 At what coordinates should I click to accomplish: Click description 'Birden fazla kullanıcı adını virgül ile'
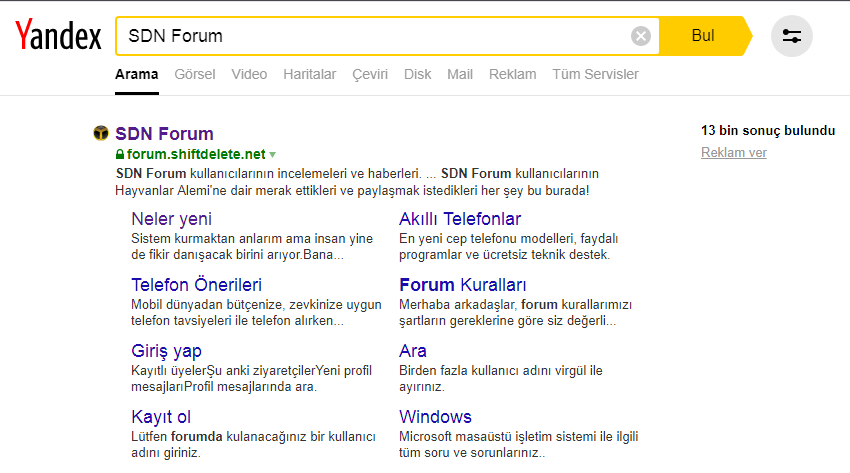coord(500,371)
